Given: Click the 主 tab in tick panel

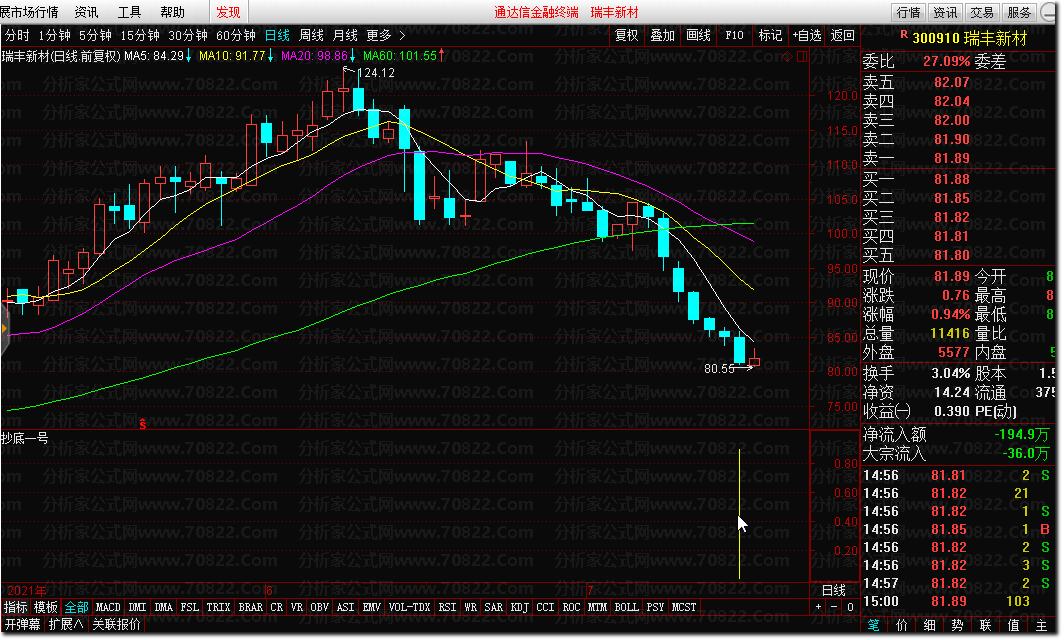Looking at the screenshot, I should [x=1041, y=625].
